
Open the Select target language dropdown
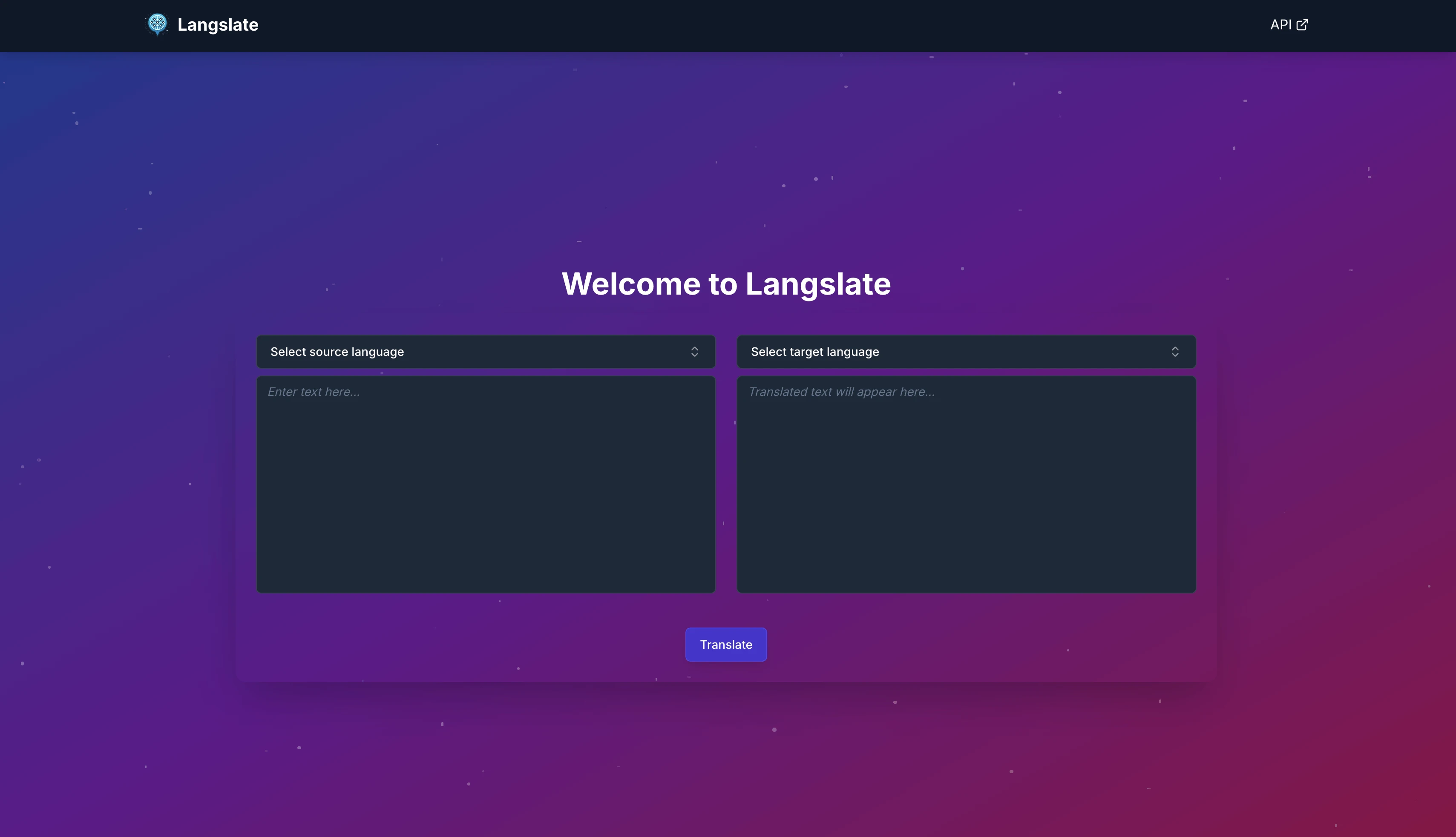[966, 352]
